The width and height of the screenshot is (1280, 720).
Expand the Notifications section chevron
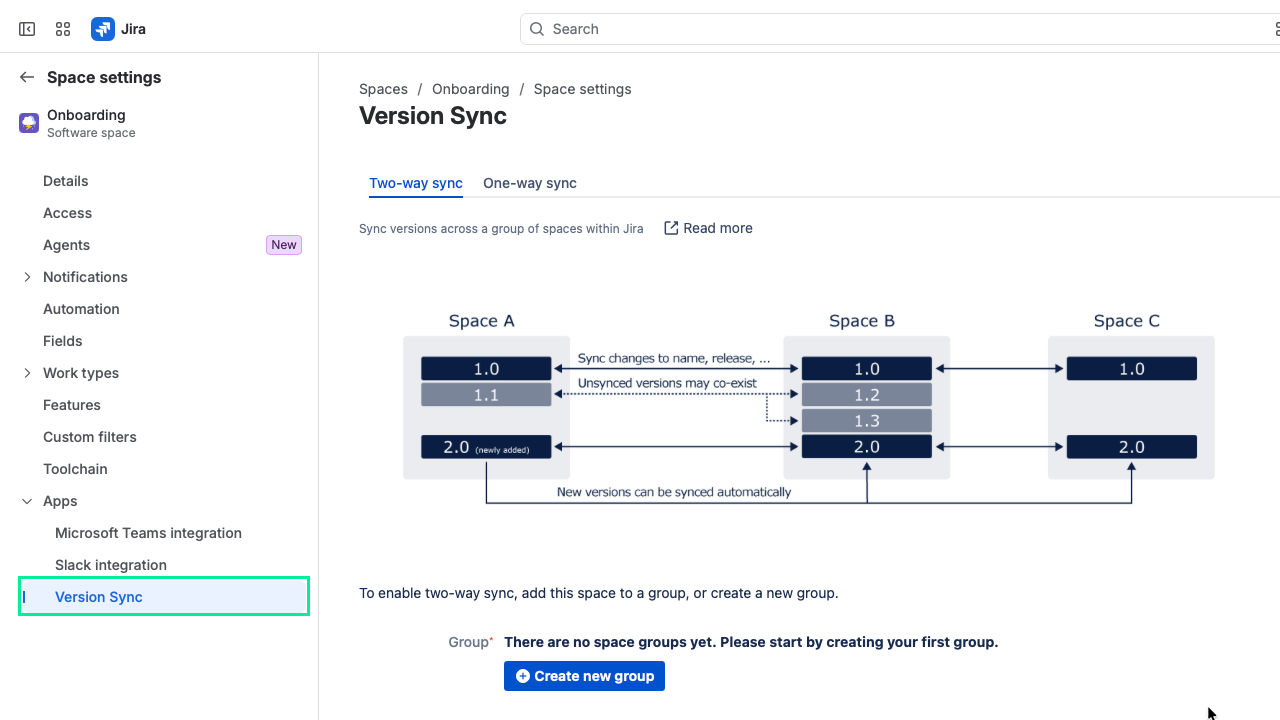click(27, 277)
